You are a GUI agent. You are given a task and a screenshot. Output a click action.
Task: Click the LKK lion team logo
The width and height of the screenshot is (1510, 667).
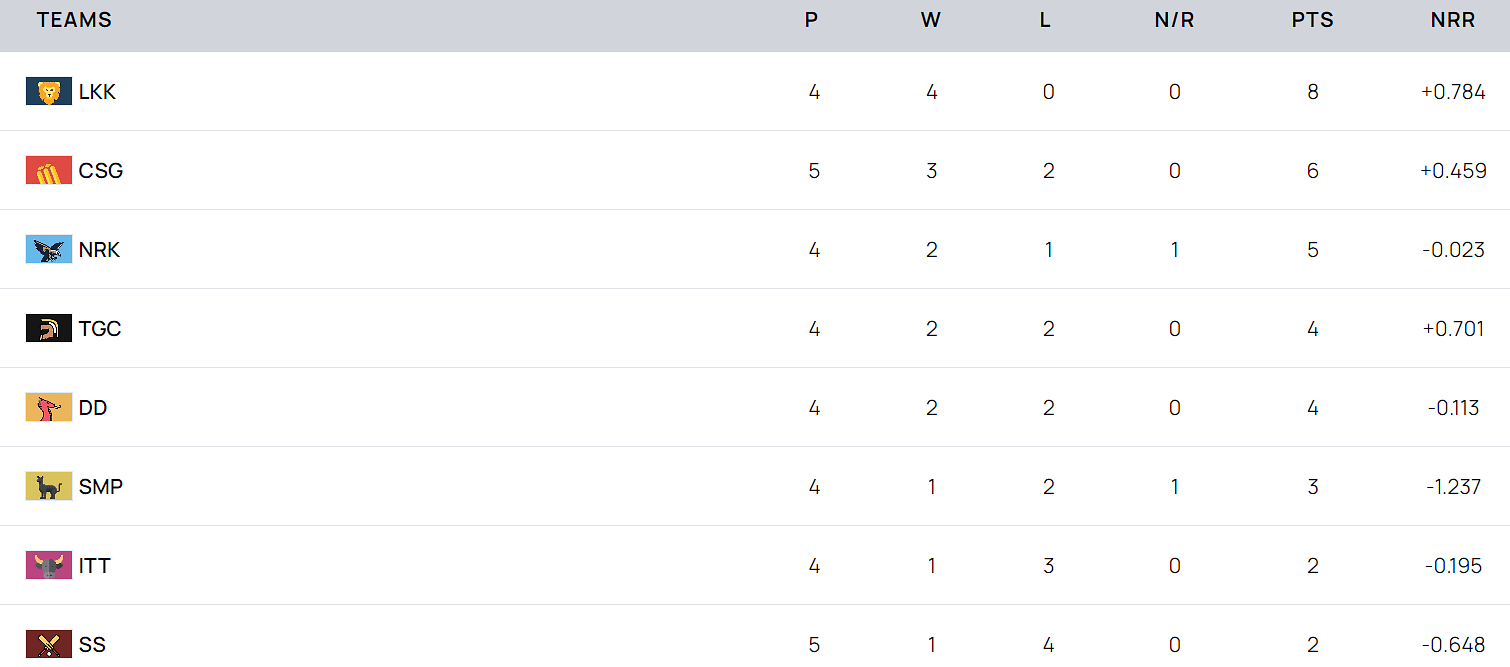pos(48,92)
